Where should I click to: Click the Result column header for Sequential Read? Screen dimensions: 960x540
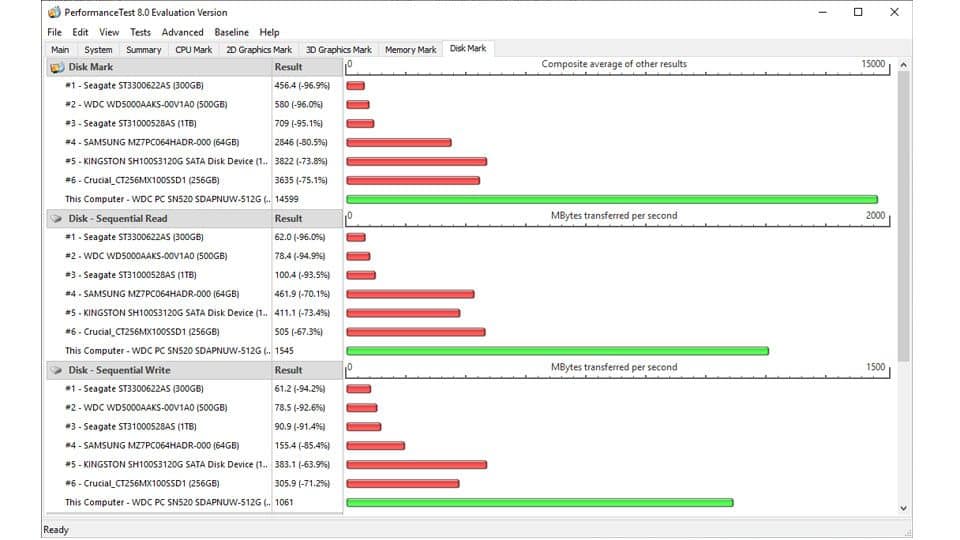288,218
